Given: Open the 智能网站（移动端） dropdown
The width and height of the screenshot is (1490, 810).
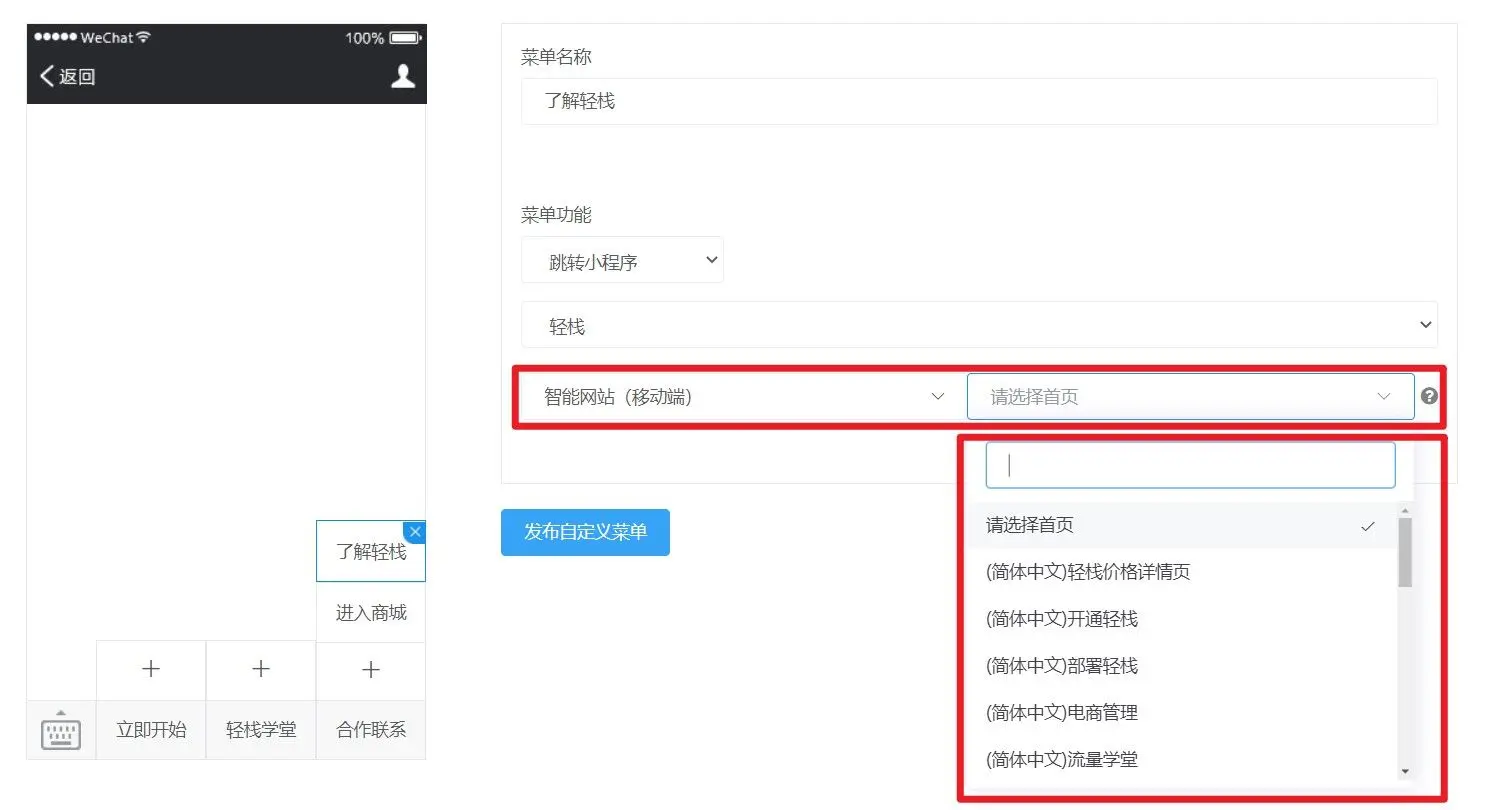Looking at the screenshot, I should (743, 396).
